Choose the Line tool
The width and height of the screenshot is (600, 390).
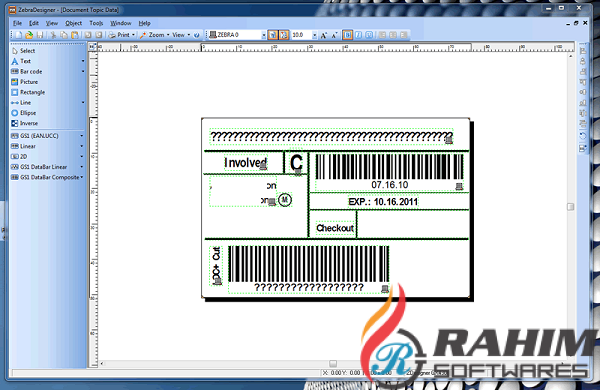(21, 102)
